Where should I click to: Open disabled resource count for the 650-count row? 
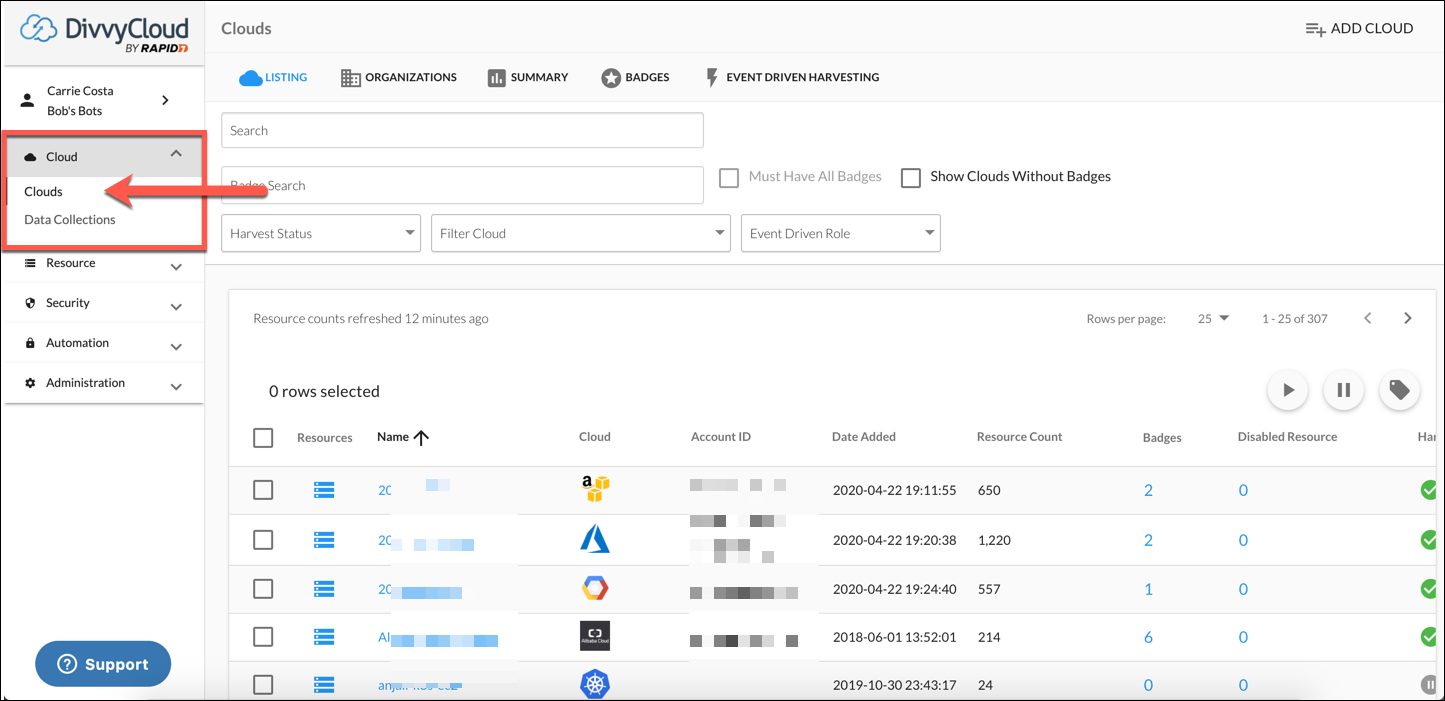pos(1243,490)
